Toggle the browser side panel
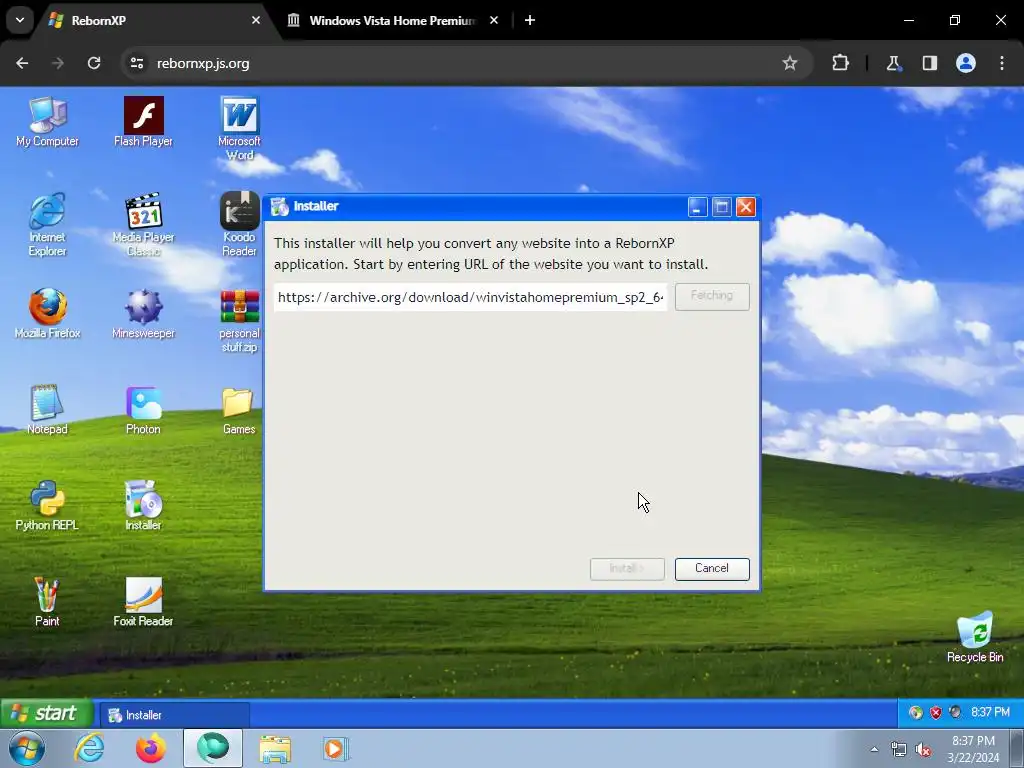This screenshot has width=1024, height=768. (x=929, y=63)
